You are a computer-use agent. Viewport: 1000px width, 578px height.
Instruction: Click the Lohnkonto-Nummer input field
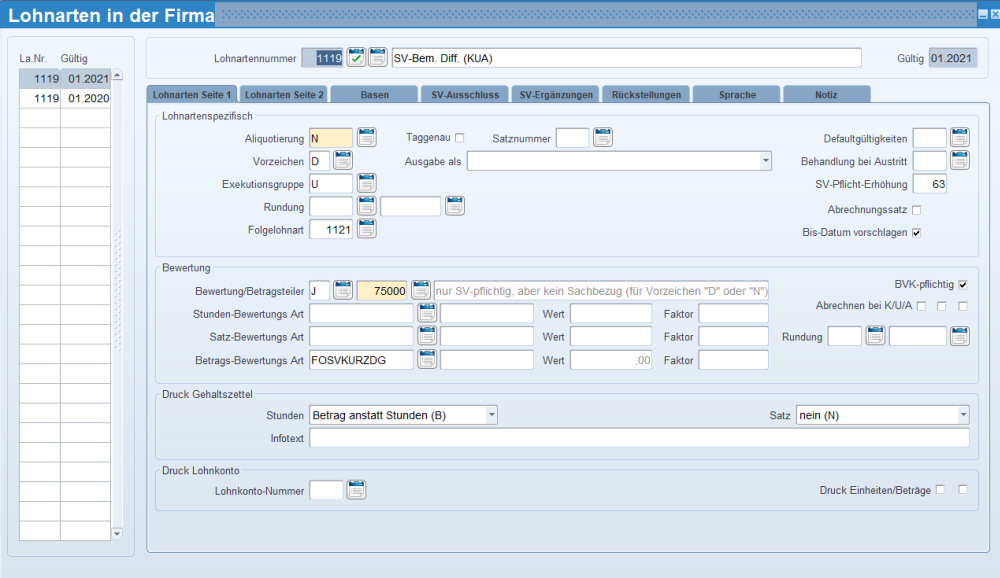click(326, 491)
